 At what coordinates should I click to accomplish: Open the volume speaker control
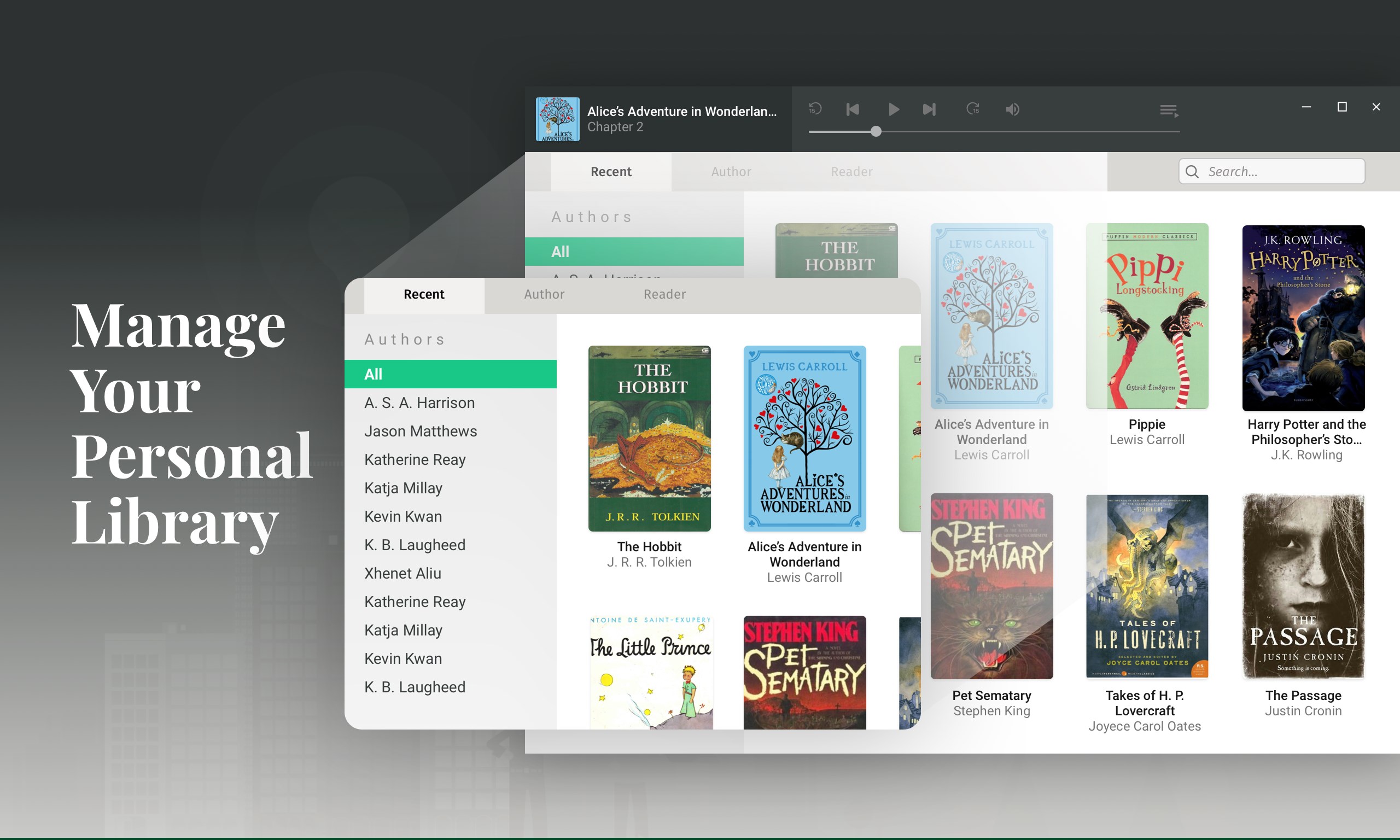point(1012,109)
